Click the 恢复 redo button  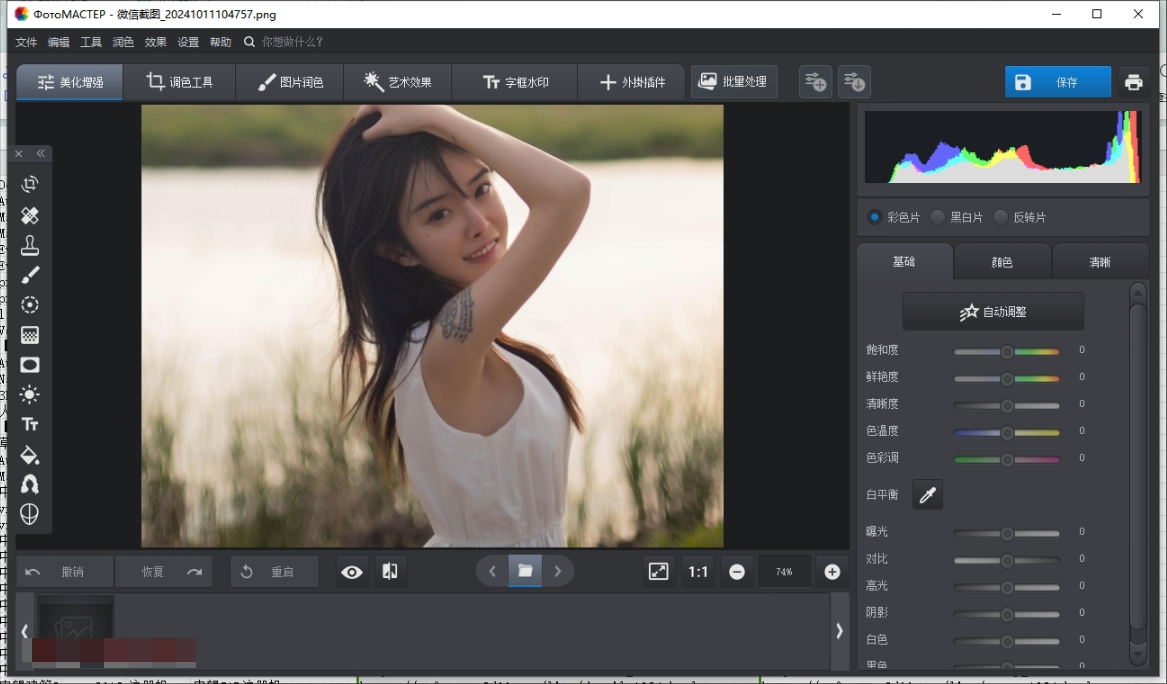click(164, 572)
